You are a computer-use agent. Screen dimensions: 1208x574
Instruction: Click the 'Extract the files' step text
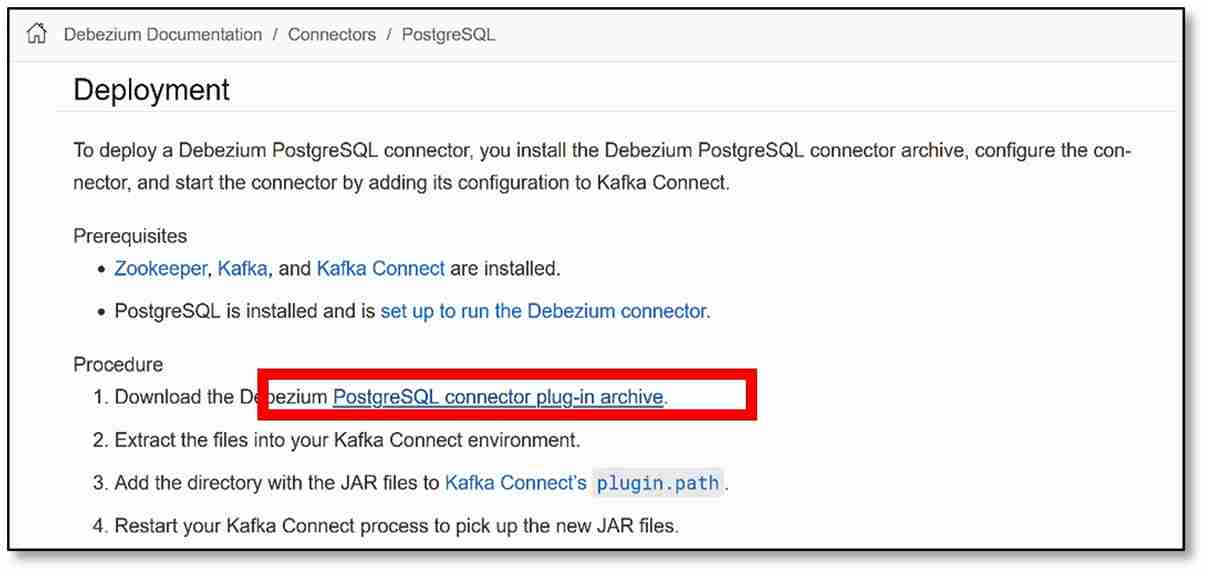tap(347, 440)
